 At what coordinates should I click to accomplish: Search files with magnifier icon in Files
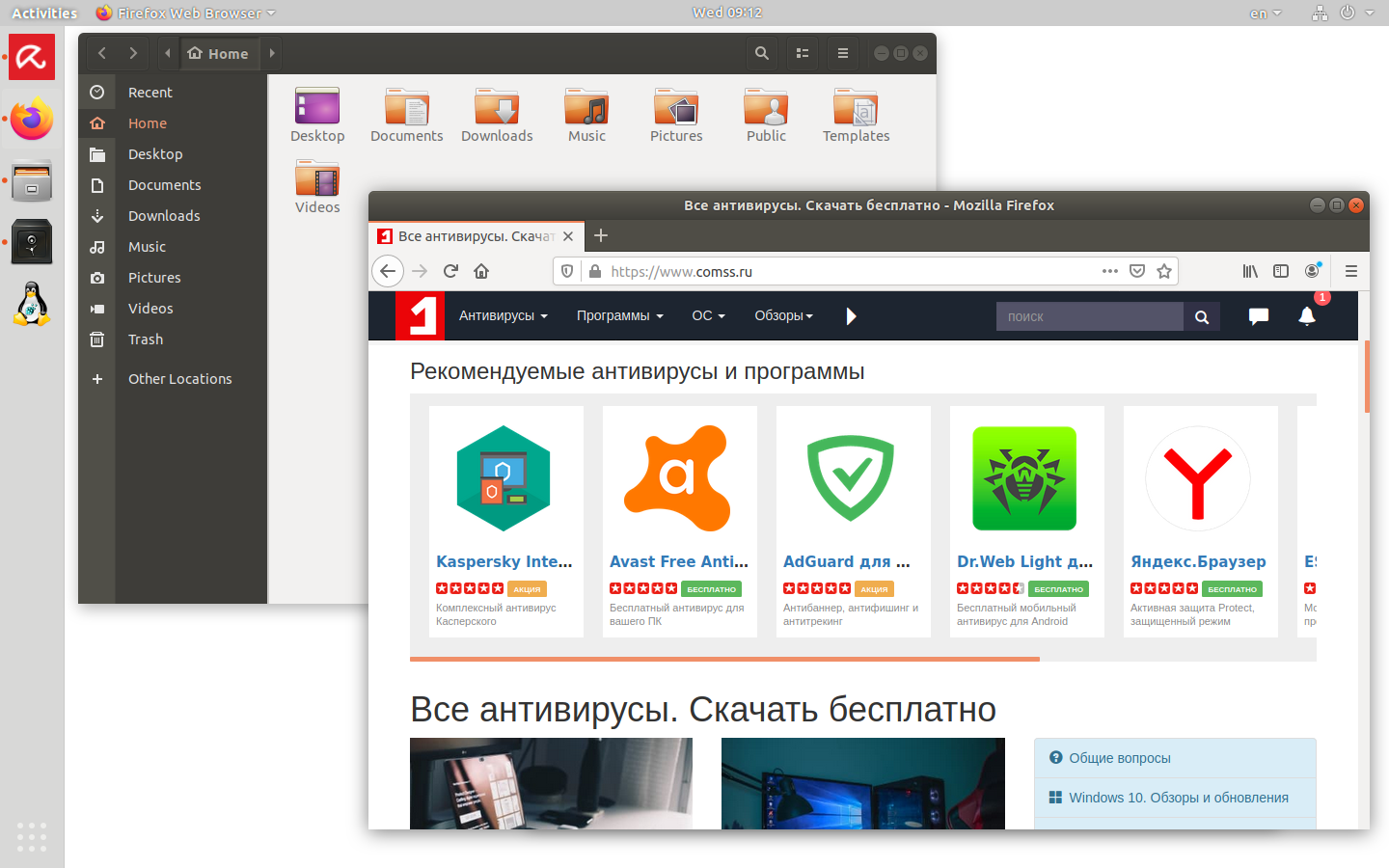click(x=762, y=53)
